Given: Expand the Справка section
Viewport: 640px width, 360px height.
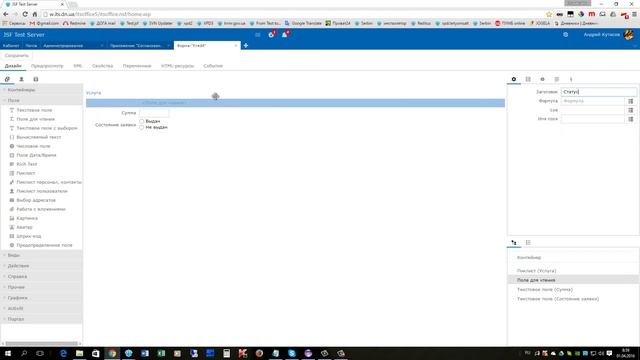Looking at the screenshot, I should [42, 276].
